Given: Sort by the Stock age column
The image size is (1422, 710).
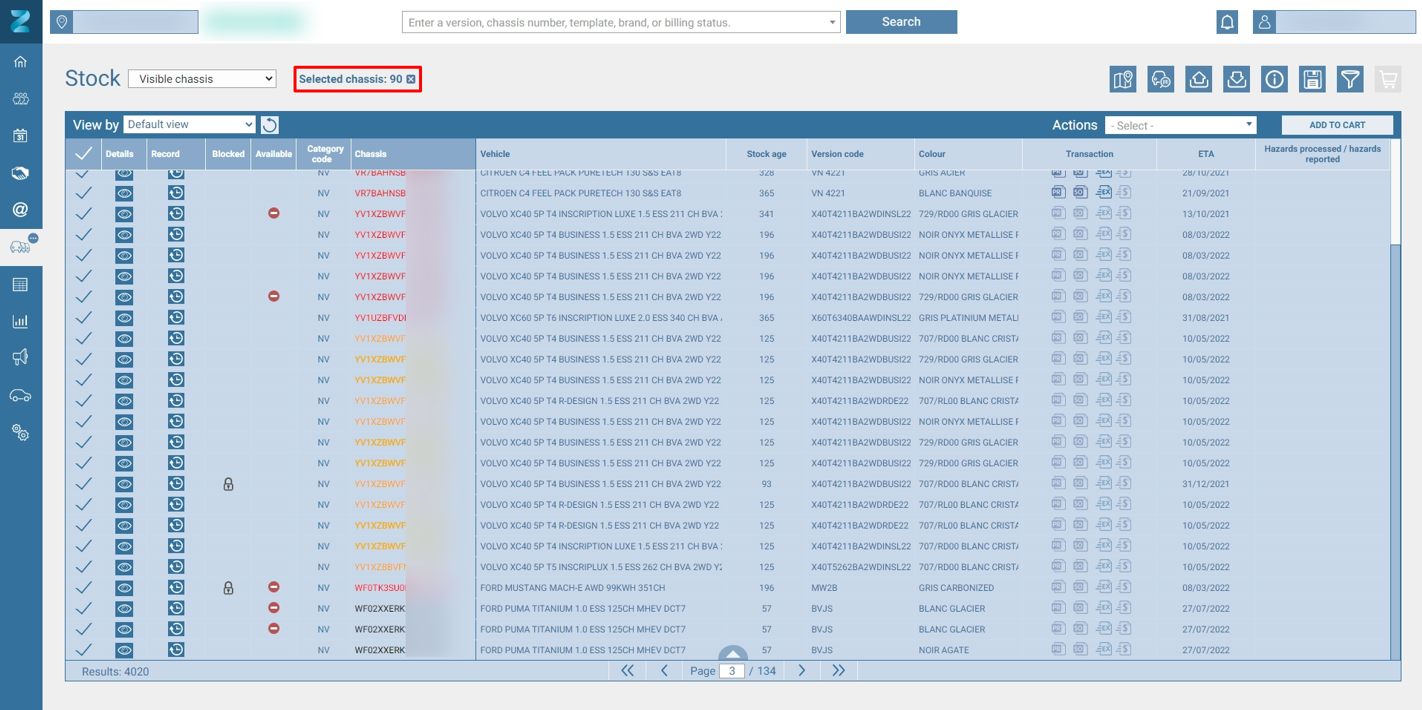Looking at the screenshot, I should pos(766,154).
